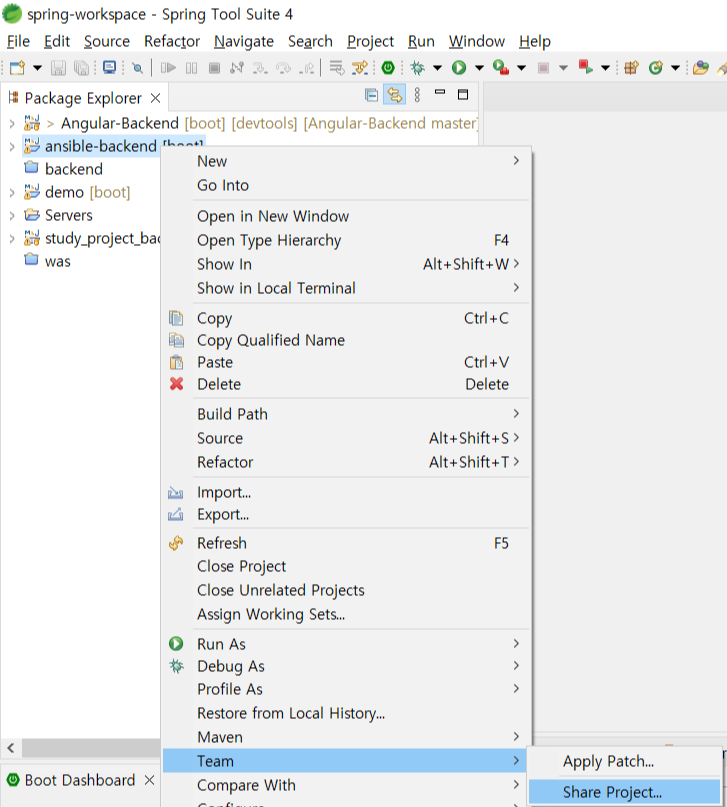
Task: Click the Package Explorer scroll-left arrow
Action: coord(11,747)
